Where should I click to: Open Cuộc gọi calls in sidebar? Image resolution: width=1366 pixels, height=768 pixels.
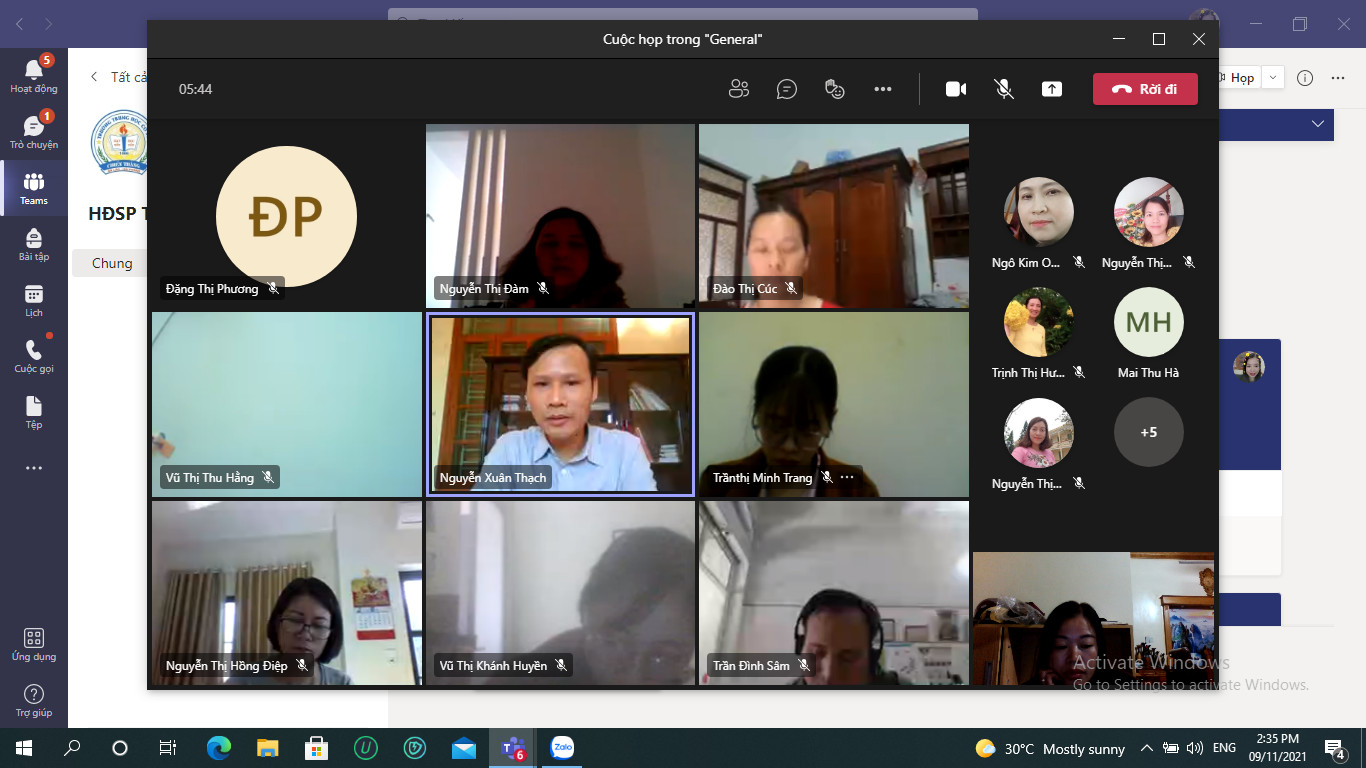[x=34, y=355]
